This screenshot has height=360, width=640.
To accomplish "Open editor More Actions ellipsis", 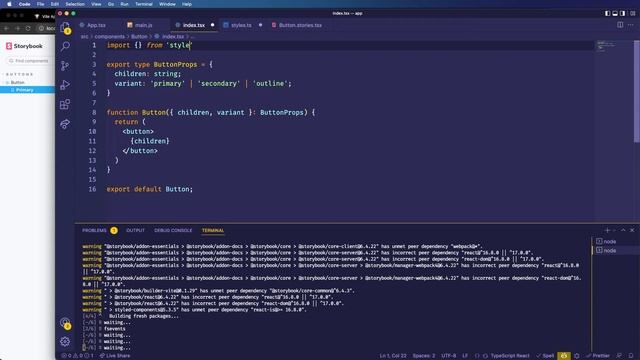I will point(631,25).
